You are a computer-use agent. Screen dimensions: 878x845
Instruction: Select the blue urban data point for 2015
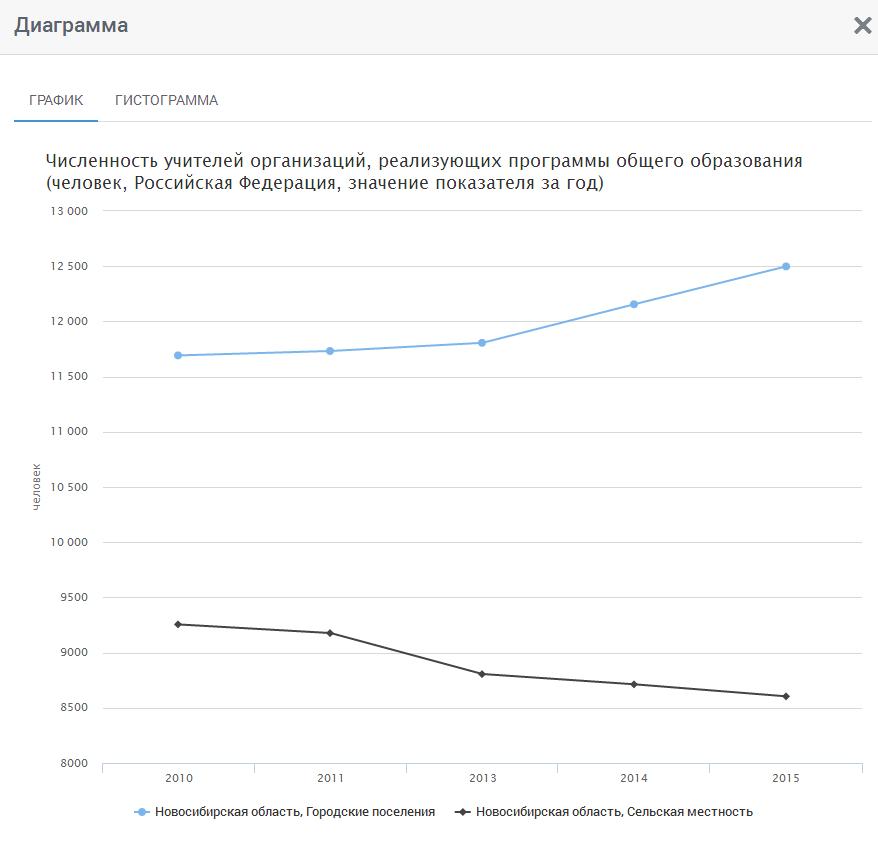click(x=786, y=266)
